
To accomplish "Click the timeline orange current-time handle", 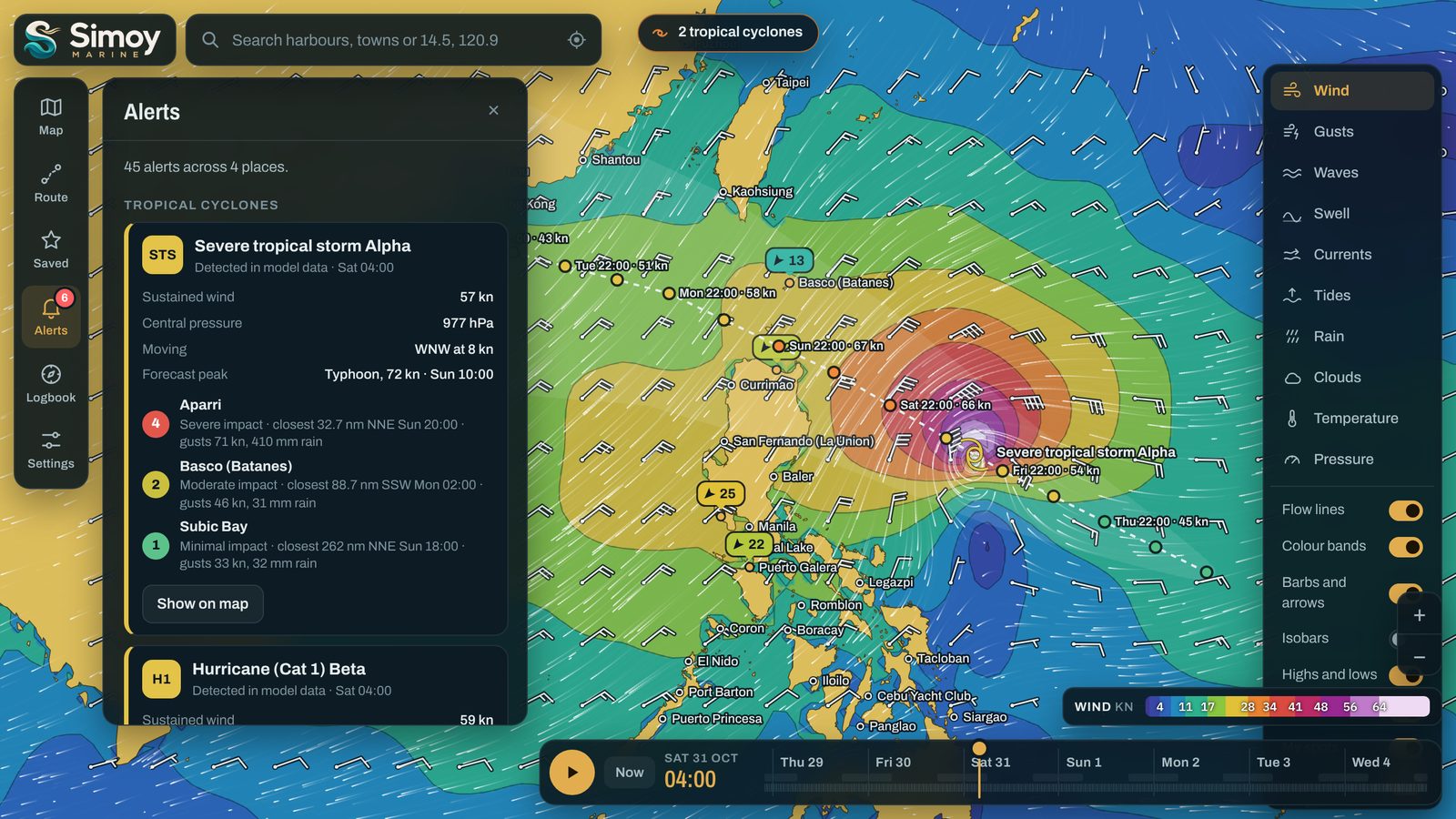I will 979,750.
